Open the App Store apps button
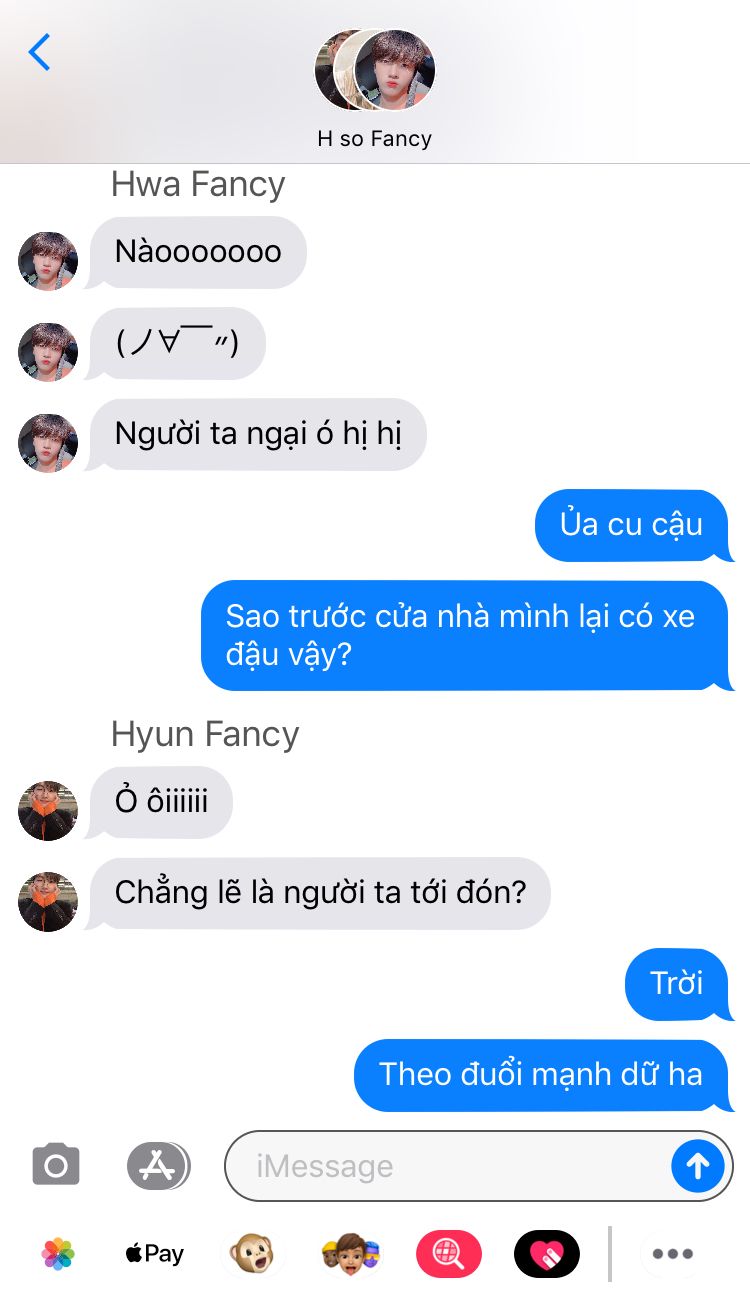The image size is (750, 1298). point(158,1165)
